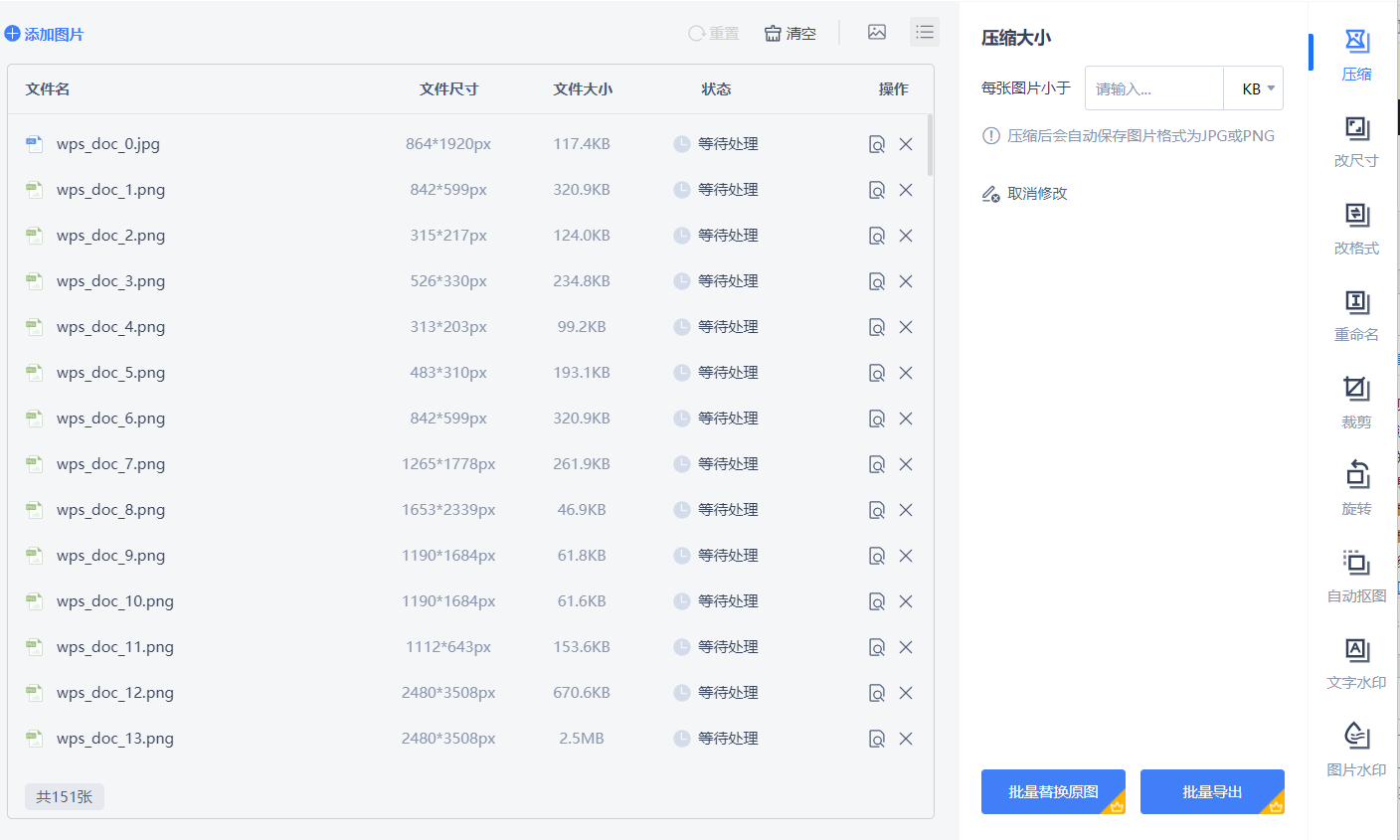Click the target size input field
Viewport: 1400px width, 840px height.
1153,87
